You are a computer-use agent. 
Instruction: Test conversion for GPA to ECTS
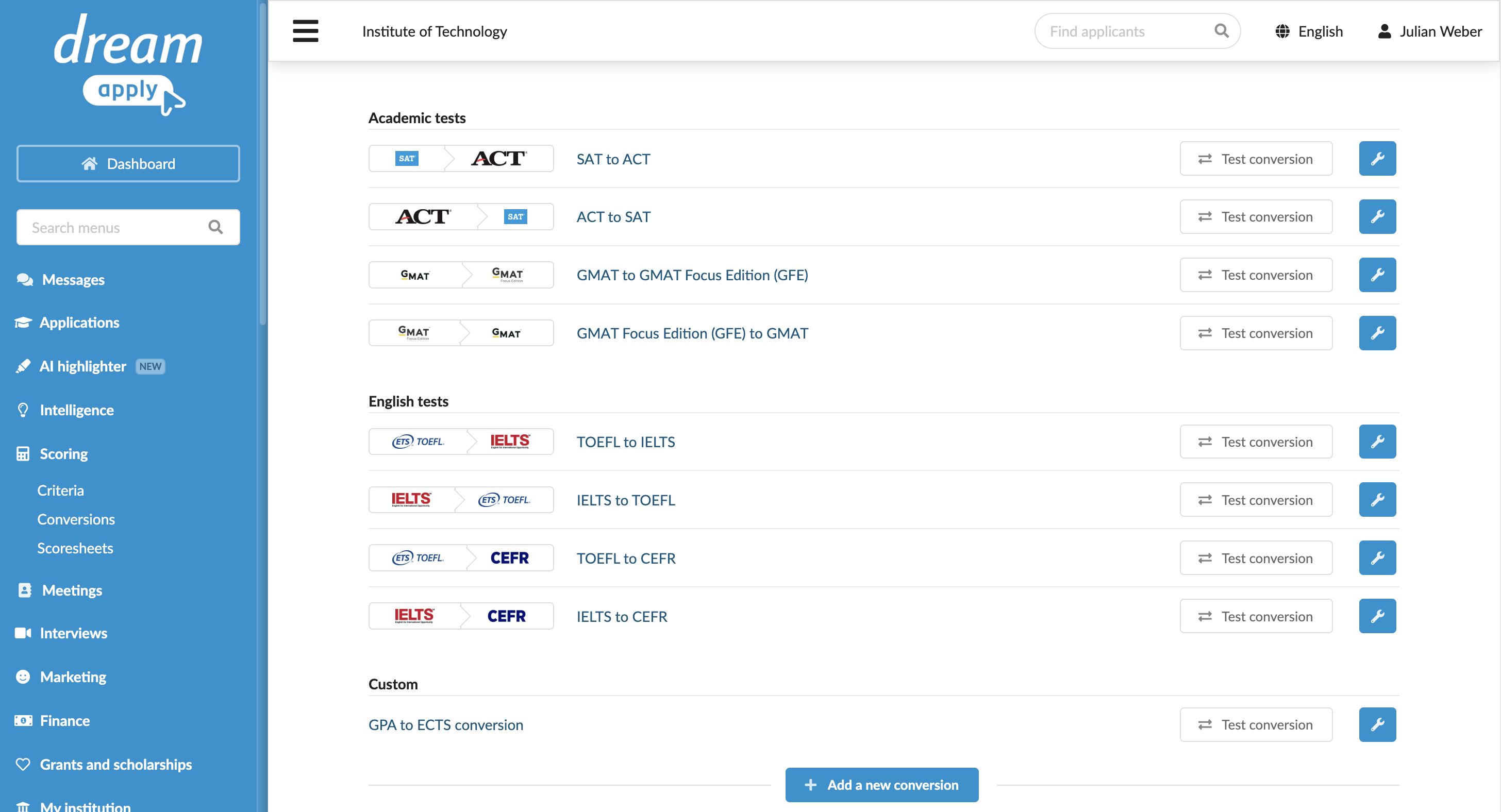coord(1256,724)
